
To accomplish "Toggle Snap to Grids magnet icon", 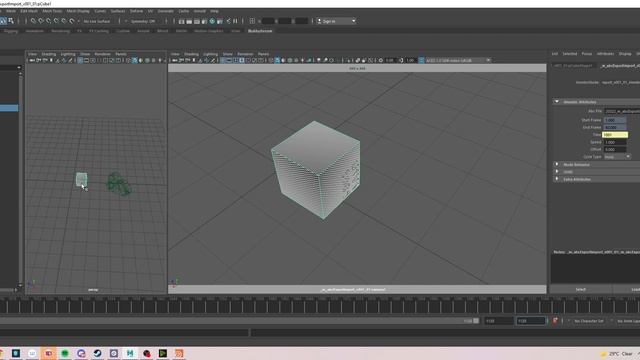I will point(33,21).
